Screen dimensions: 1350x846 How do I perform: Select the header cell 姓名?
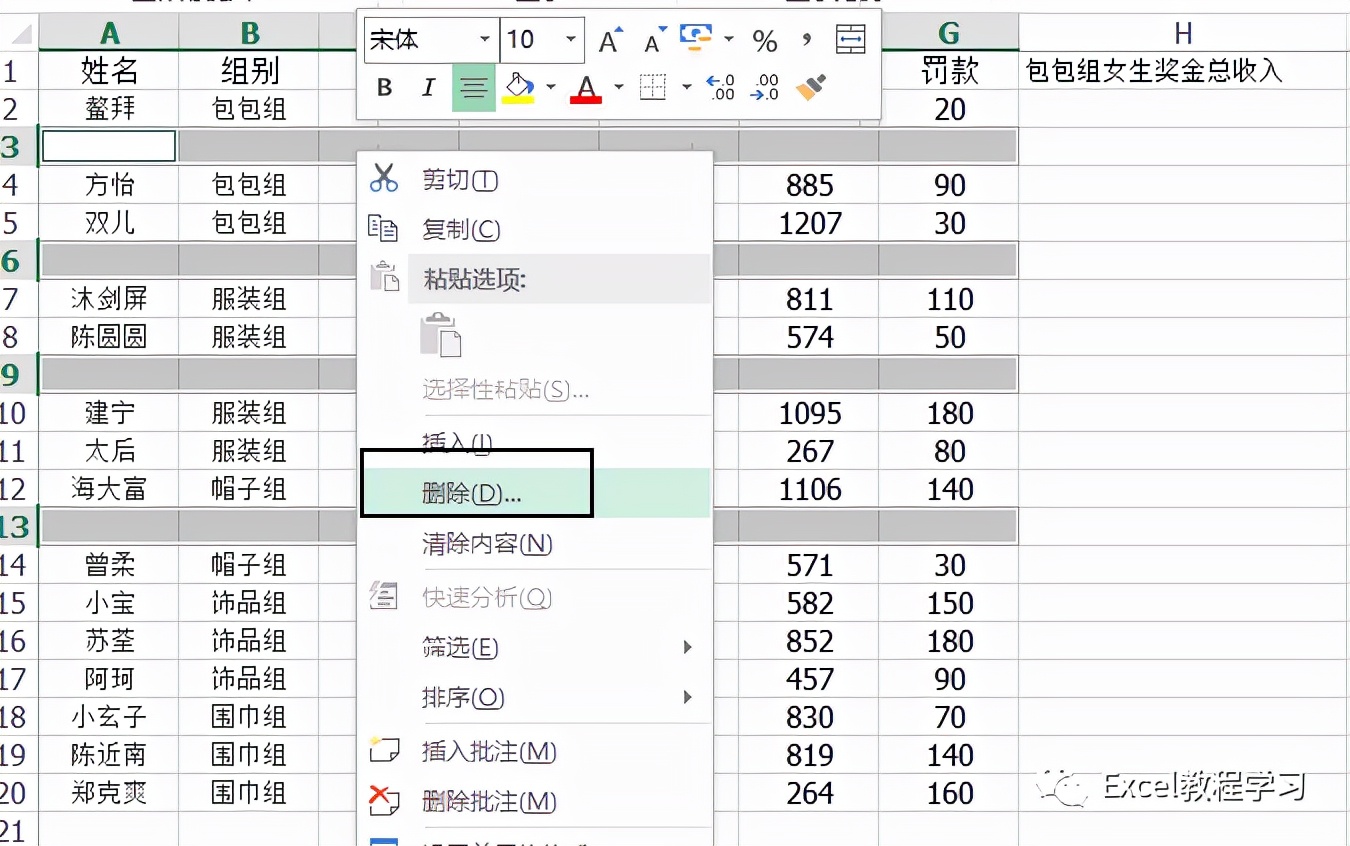pyautogui.click(x=109, y=71)
